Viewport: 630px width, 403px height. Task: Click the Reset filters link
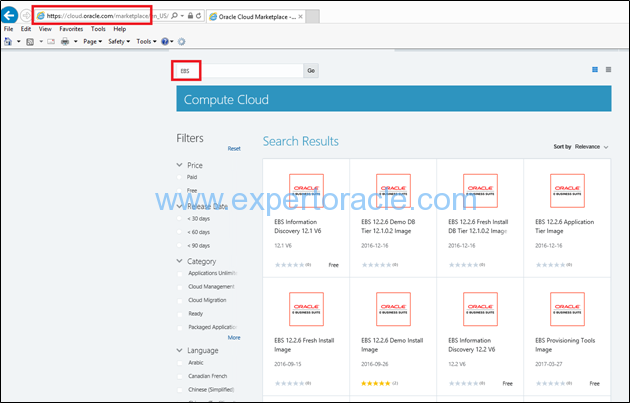(234, 149)
